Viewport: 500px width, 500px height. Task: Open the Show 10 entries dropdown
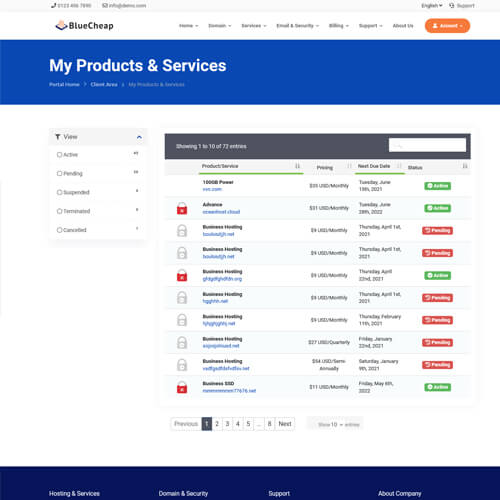click(x=335, y=424)
